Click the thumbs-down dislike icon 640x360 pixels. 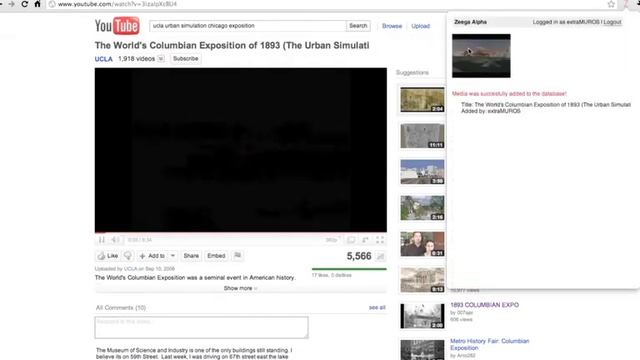point(128,256)
